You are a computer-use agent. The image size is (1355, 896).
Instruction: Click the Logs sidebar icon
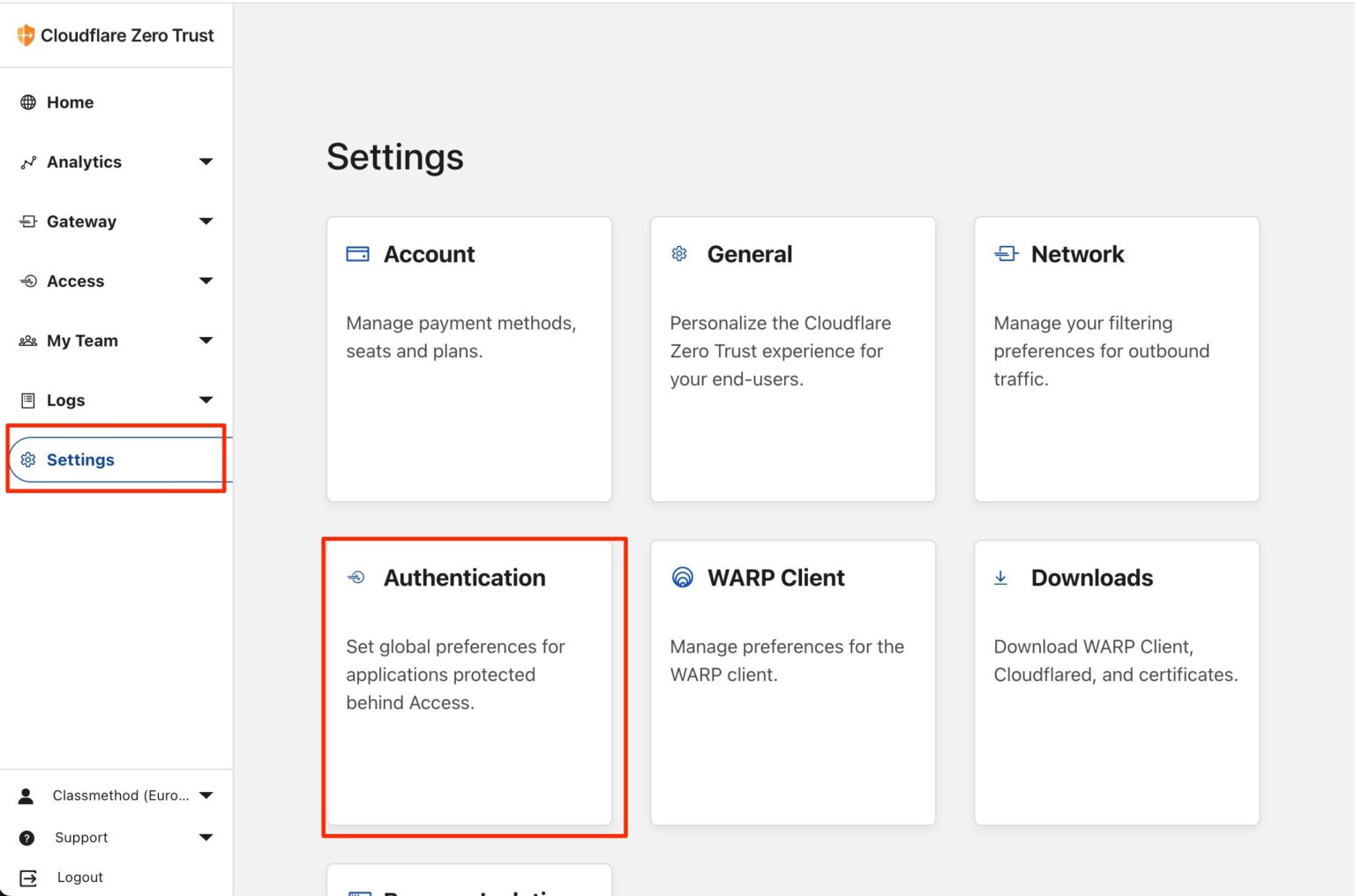pos(27,399)
